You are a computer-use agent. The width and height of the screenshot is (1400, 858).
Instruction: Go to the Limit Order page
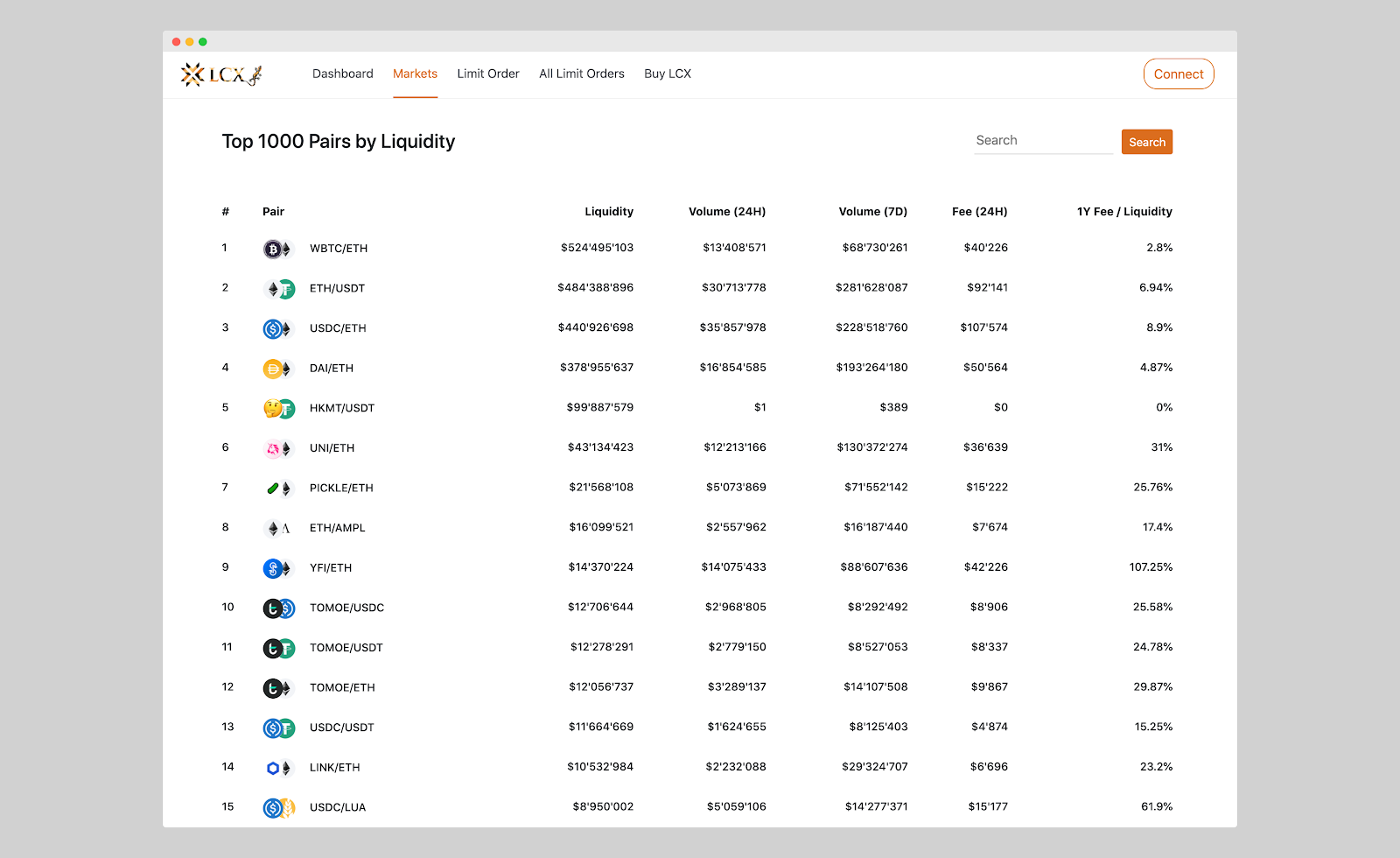(488, 74)
